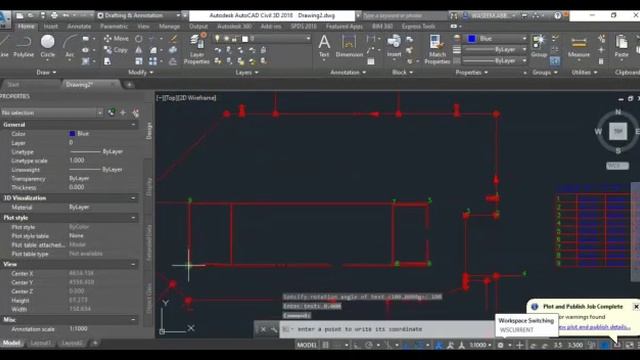Expand the Modify panel
Viewport: 640px width, 360px height.
tap(140, 72)
